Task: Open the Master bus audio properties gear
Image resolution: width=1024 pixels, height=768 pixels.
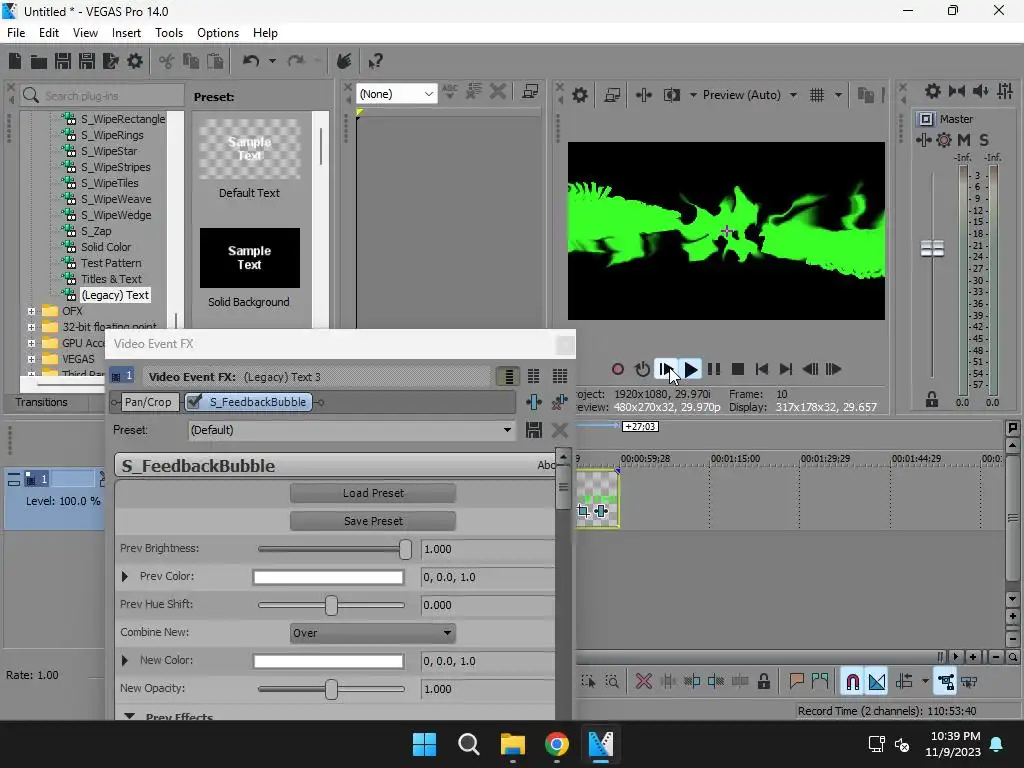Action: coord(933,91)
